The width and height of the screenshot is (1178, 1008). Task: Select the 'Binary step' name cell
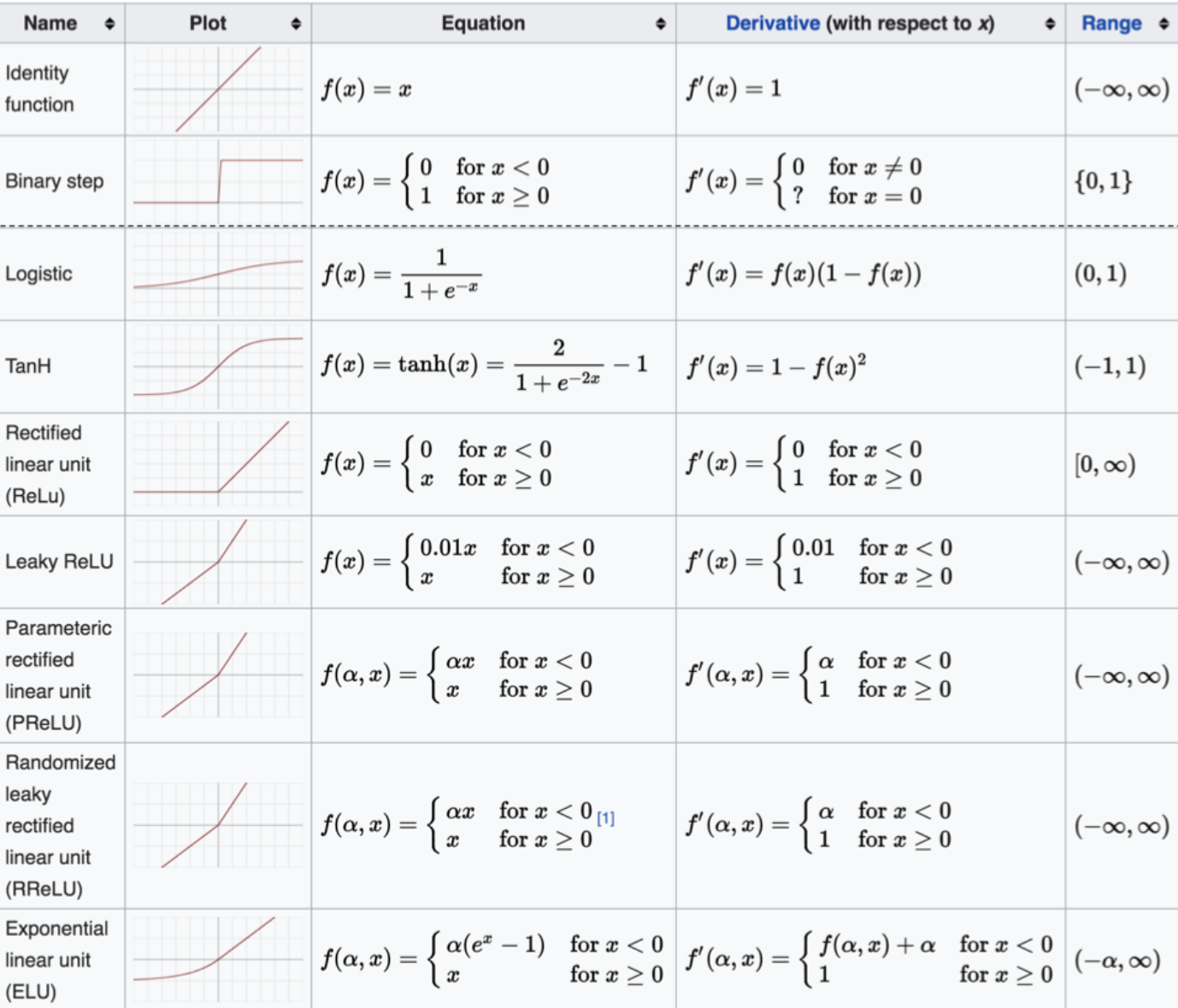62,181
